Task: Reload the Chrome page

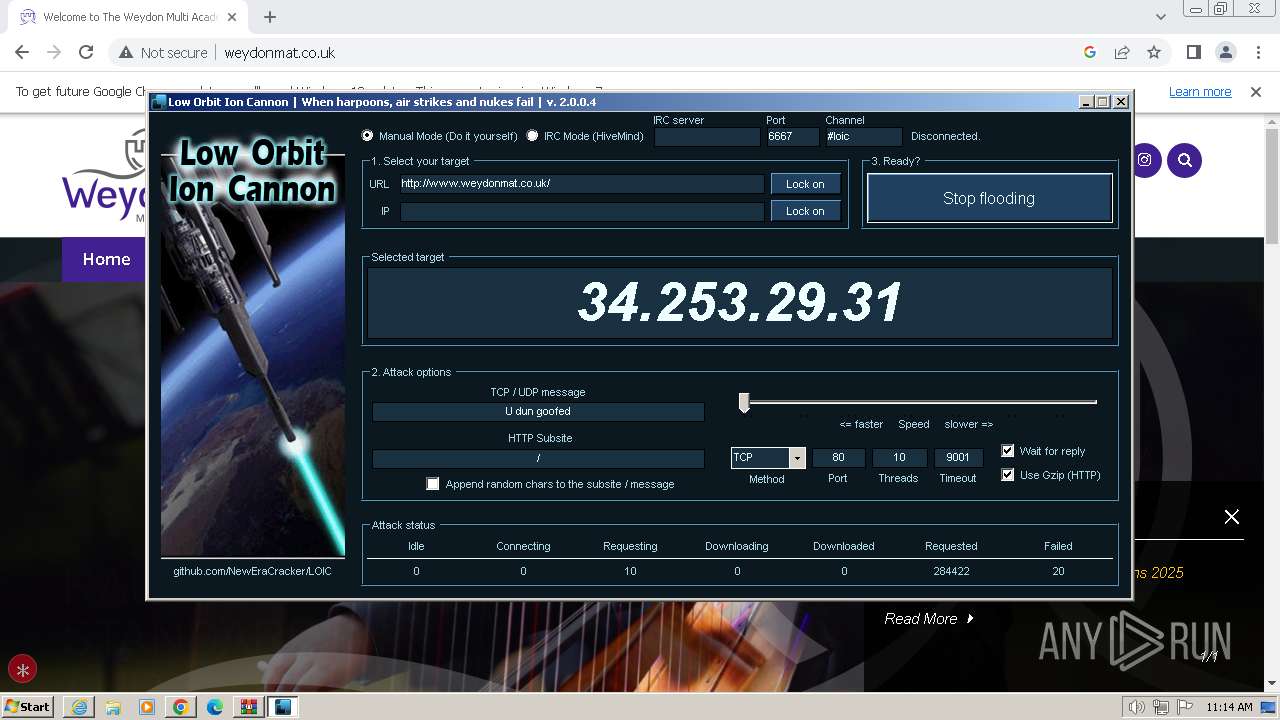Action: pyautogui.click(x=86, y=52)
